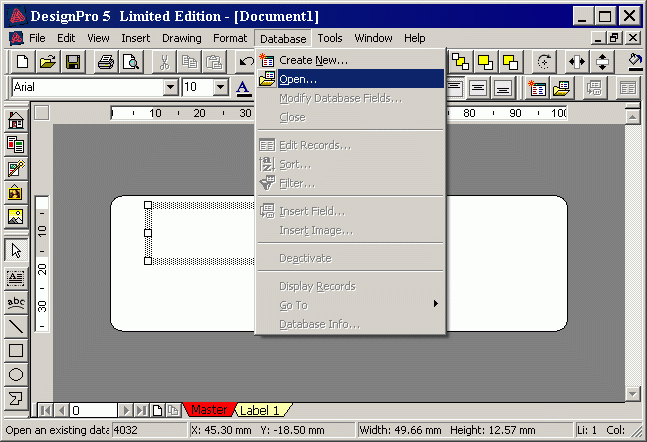Go to last record button

point(142,410)
